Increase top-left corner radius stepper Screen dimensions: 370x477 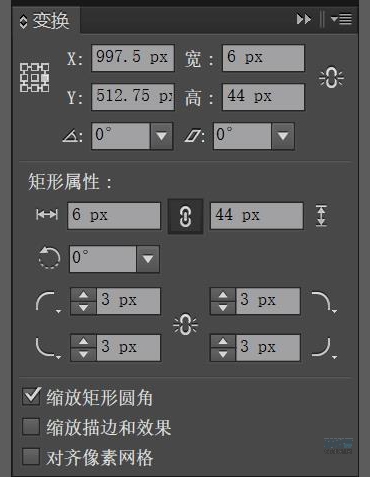click(83, 295)
